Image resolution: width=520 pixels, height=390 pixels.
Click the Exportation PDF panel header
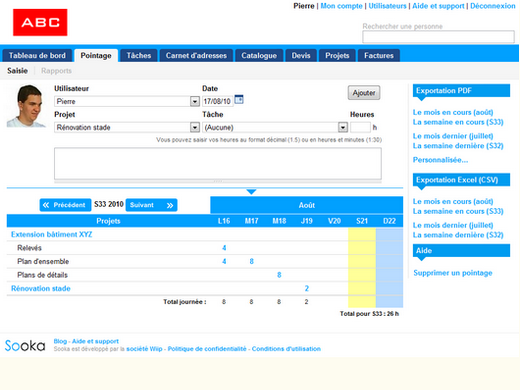[x=461, y=90]
